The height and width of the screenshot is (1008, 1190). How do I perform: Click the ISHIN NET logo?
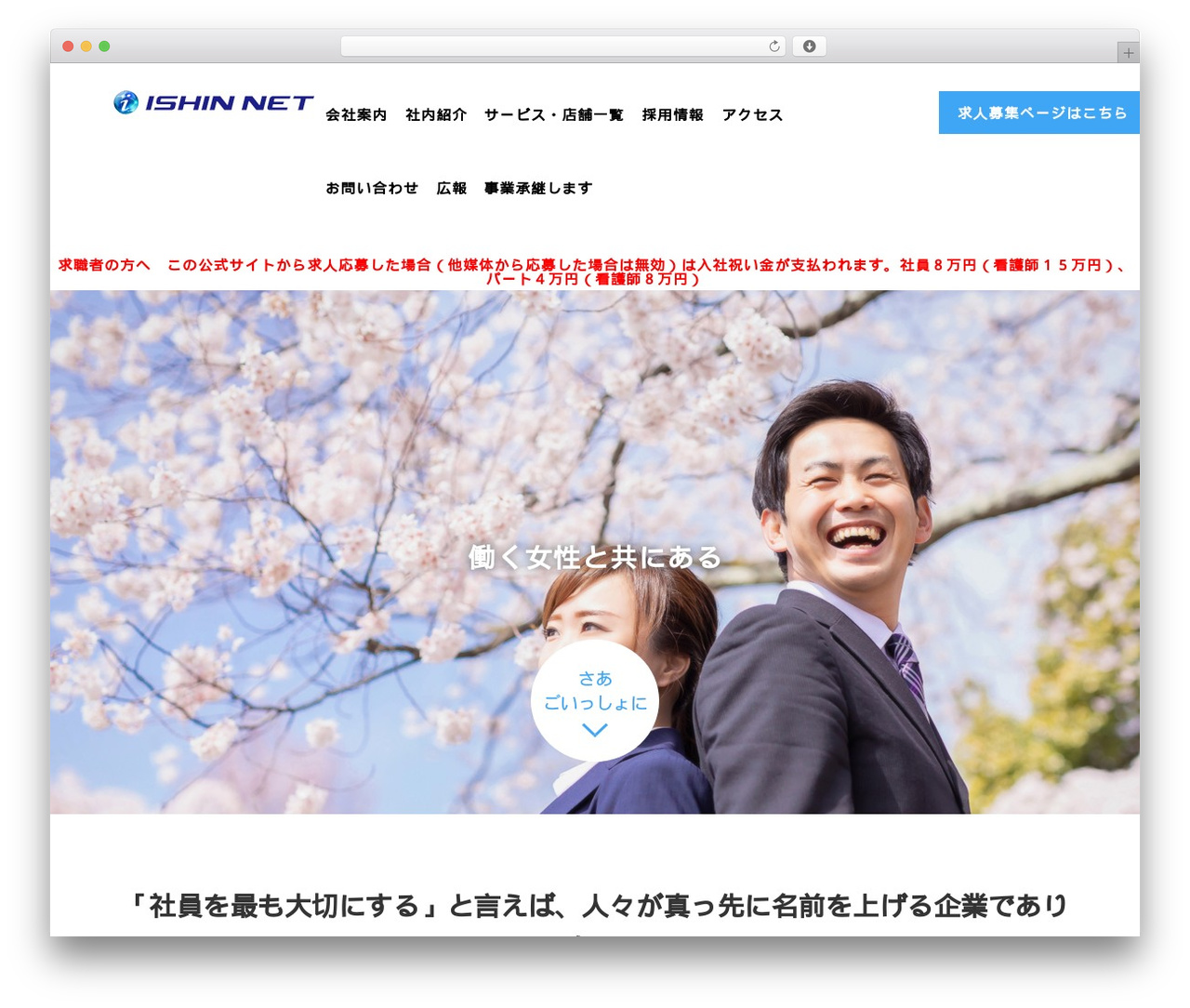214,102
